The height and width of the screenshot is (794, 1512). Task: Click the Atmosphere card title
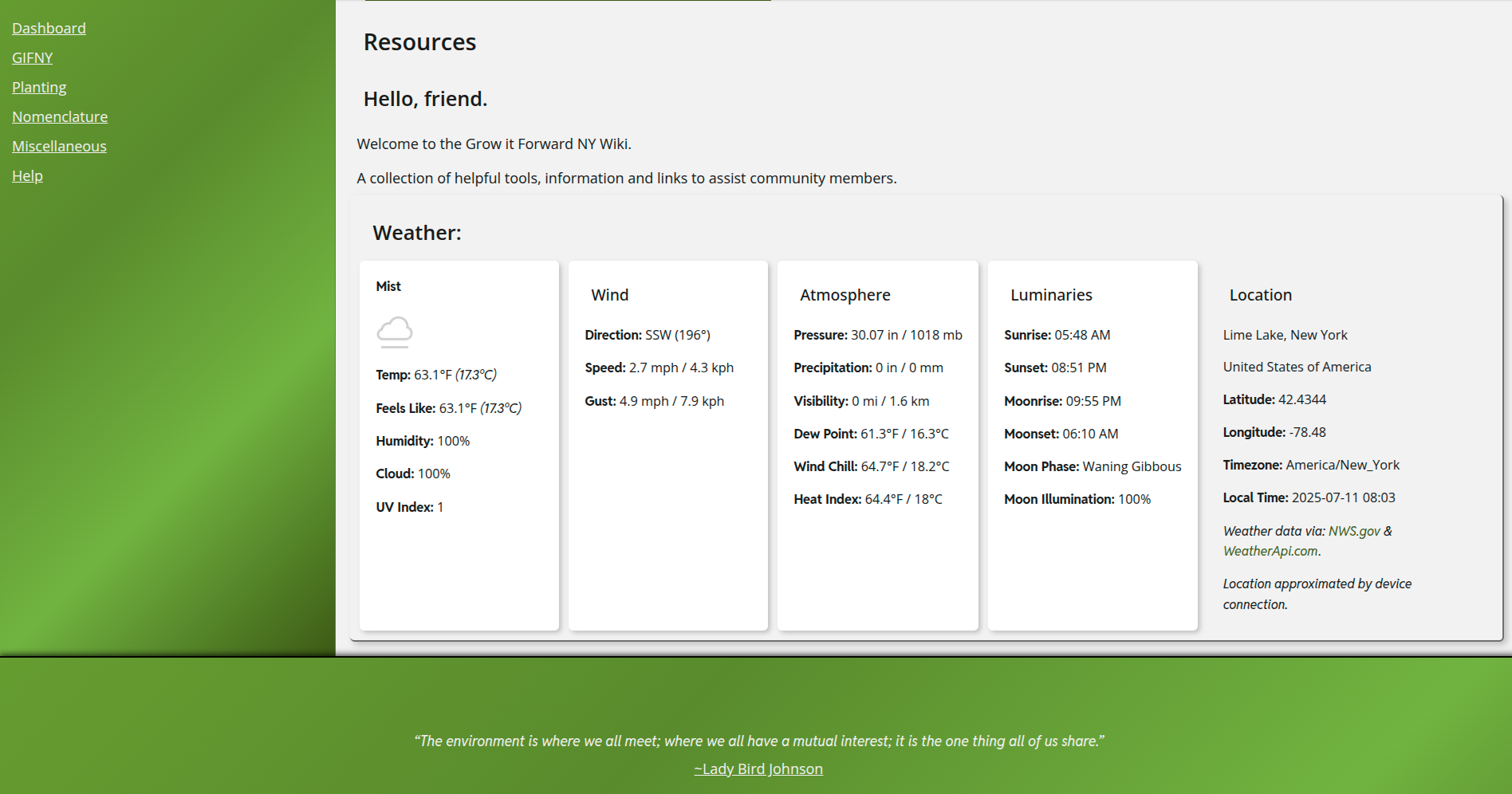845,295
